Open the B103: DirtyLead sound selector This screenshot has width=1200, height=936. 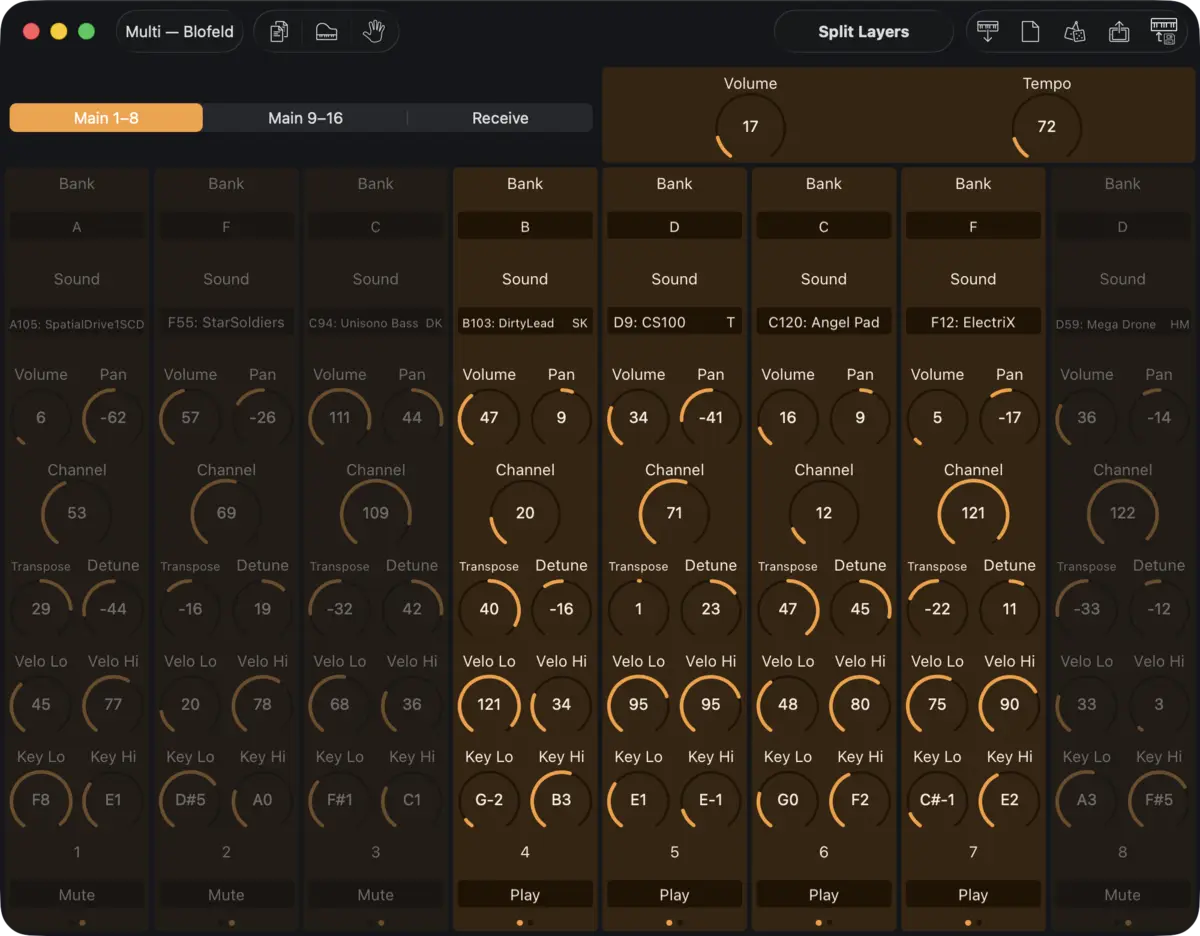[x=525, y=322]
